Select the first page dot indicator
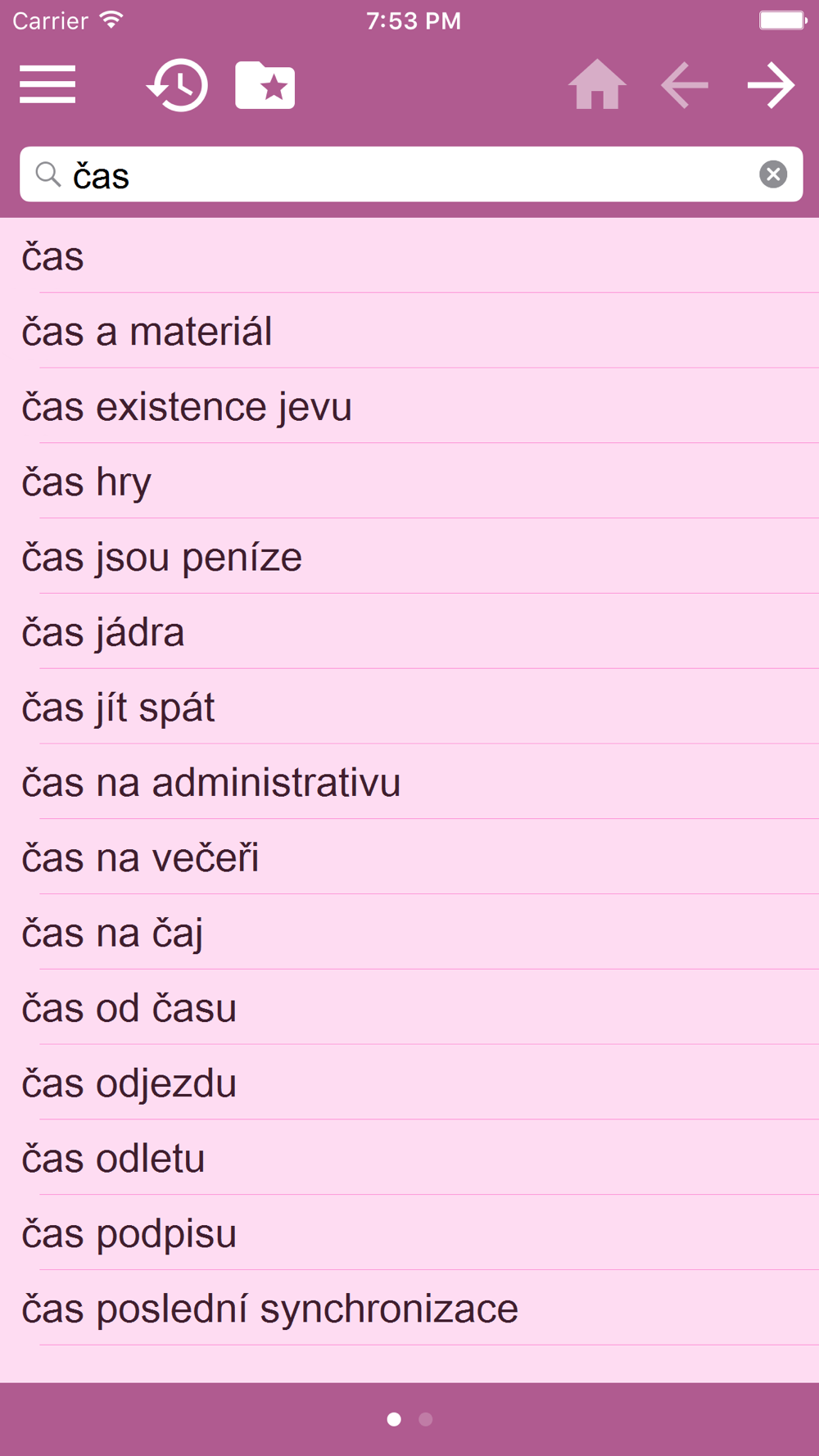819x1456 pixels. pyautogui.click(x=394, y=1419)
